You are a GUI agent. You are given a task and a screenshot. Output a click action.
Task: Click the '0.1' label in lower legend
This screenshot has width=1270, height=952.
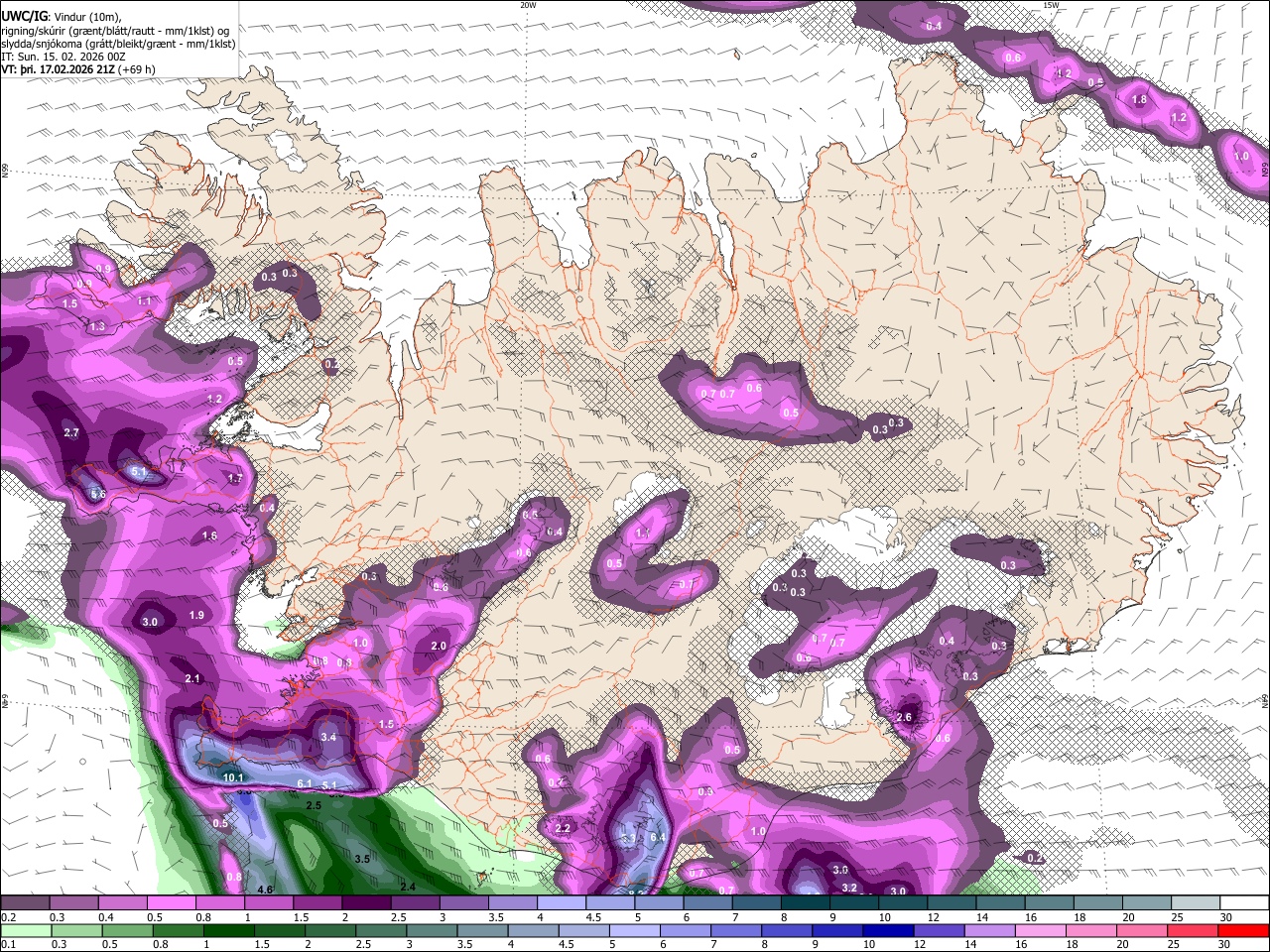[x=8, y=945]
